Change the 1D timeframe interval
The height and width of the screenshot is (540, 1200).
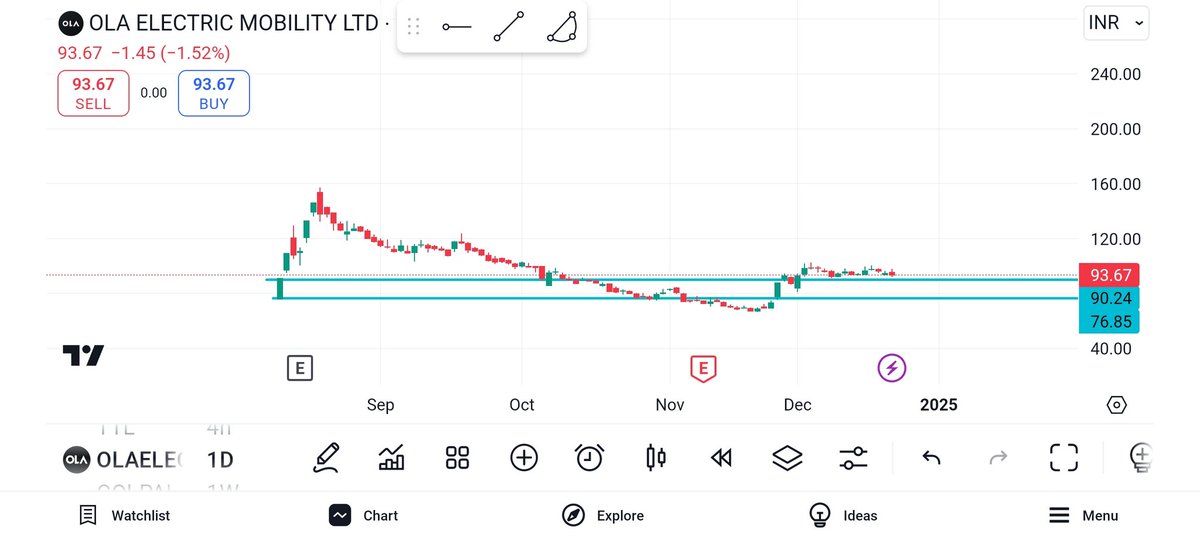219,460
